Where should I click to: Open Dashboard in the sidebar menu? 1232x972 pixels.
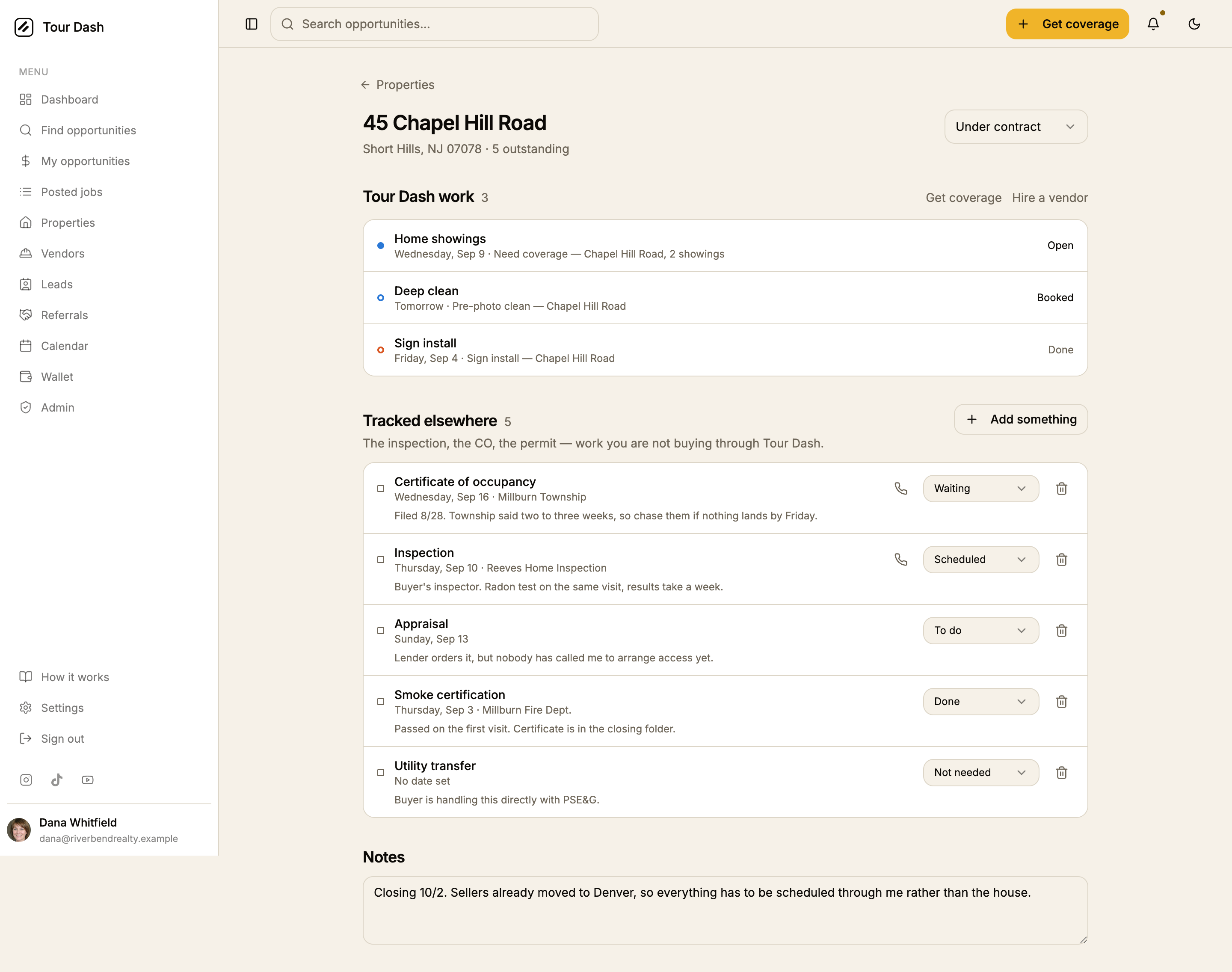pos(109,100)
